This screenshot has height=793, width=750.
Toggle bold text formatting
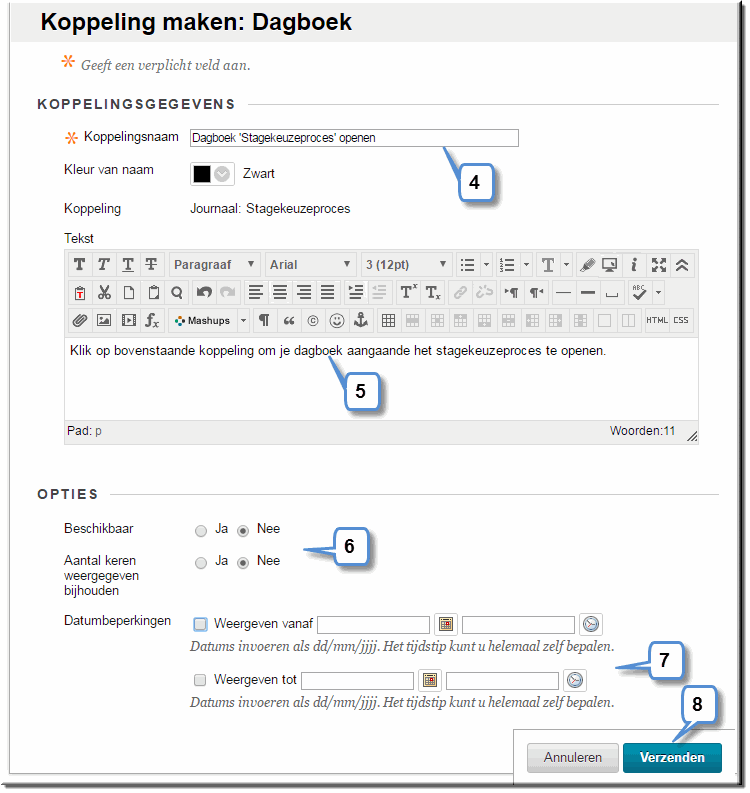79,265
